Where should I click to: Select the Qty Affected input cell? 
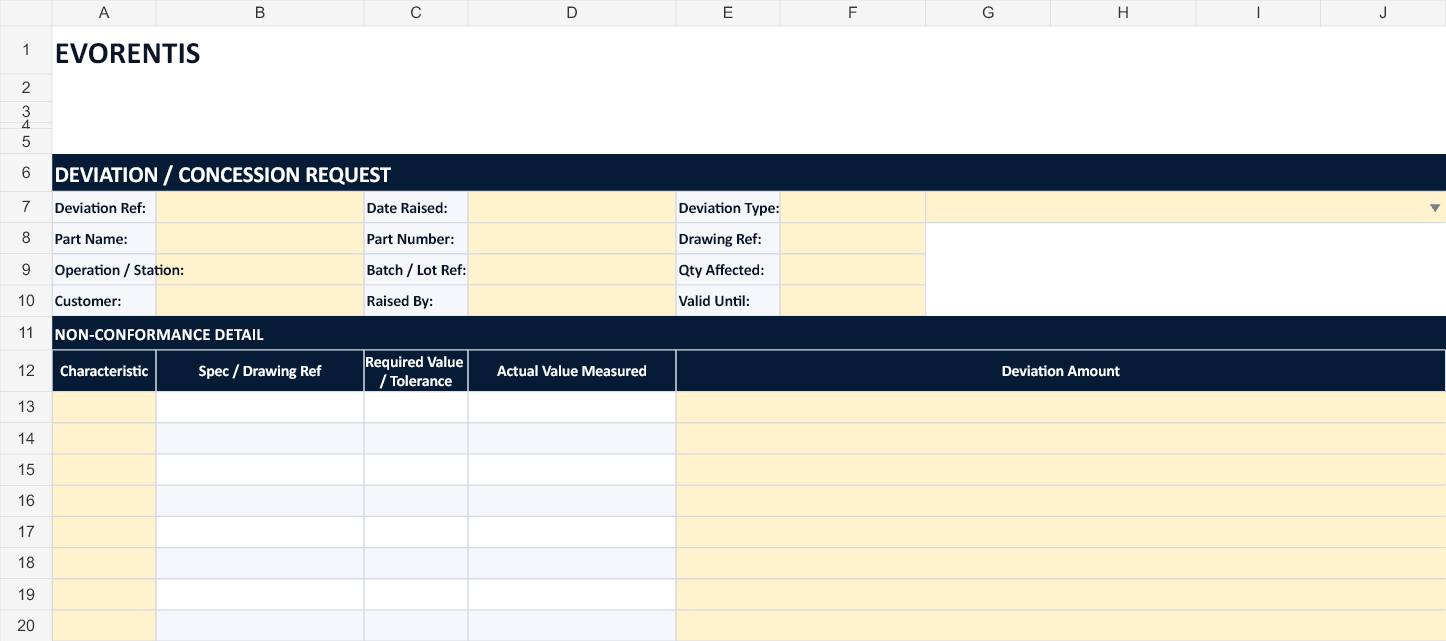coord(853,270)
